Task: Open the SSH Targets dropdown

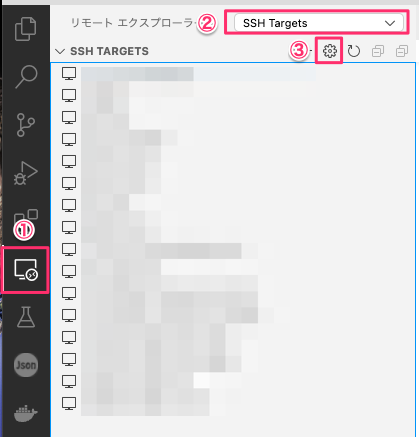Action: click(x=319, y=23)
